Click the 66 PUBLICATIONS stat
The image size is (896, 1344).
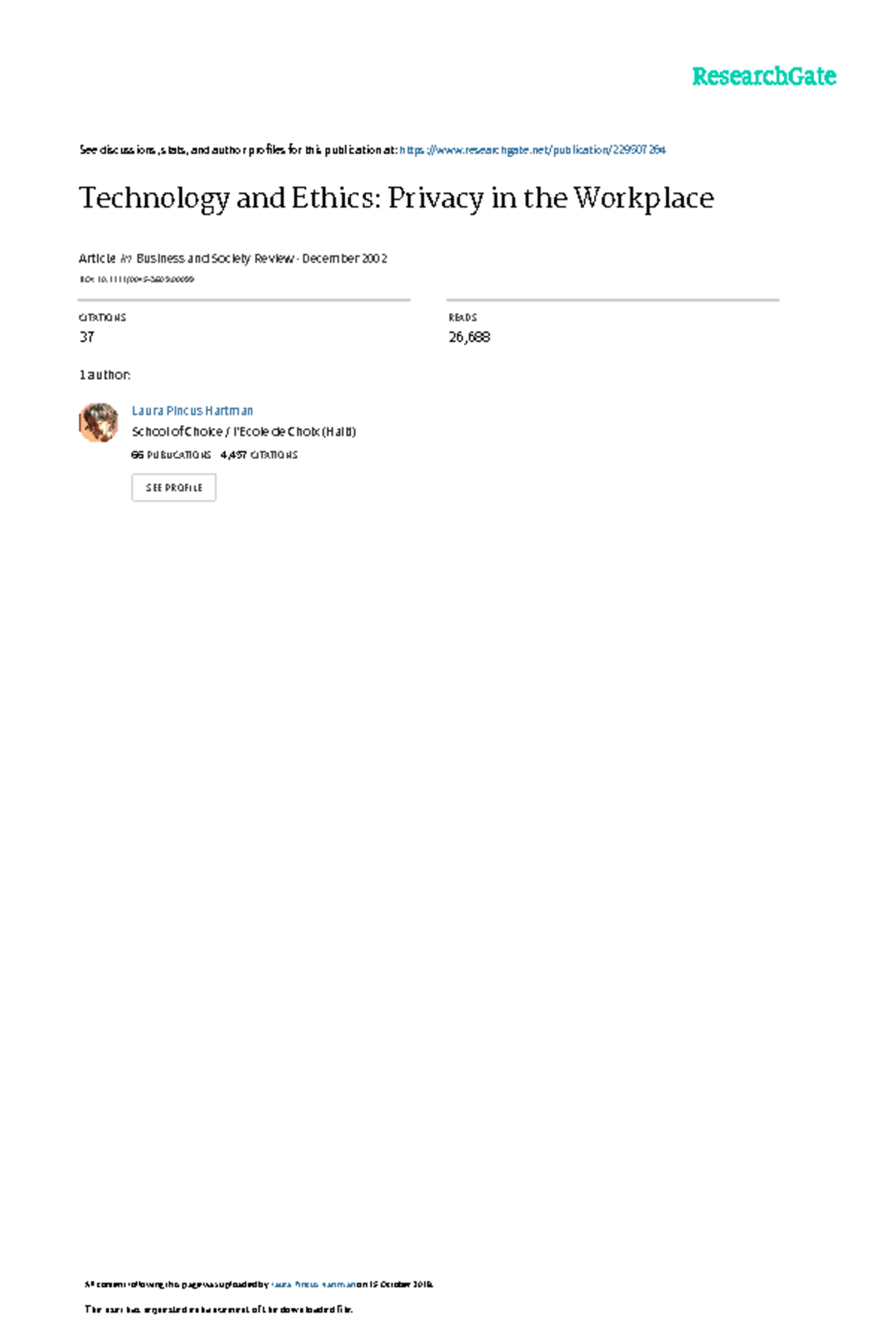(x=171, y=455)
